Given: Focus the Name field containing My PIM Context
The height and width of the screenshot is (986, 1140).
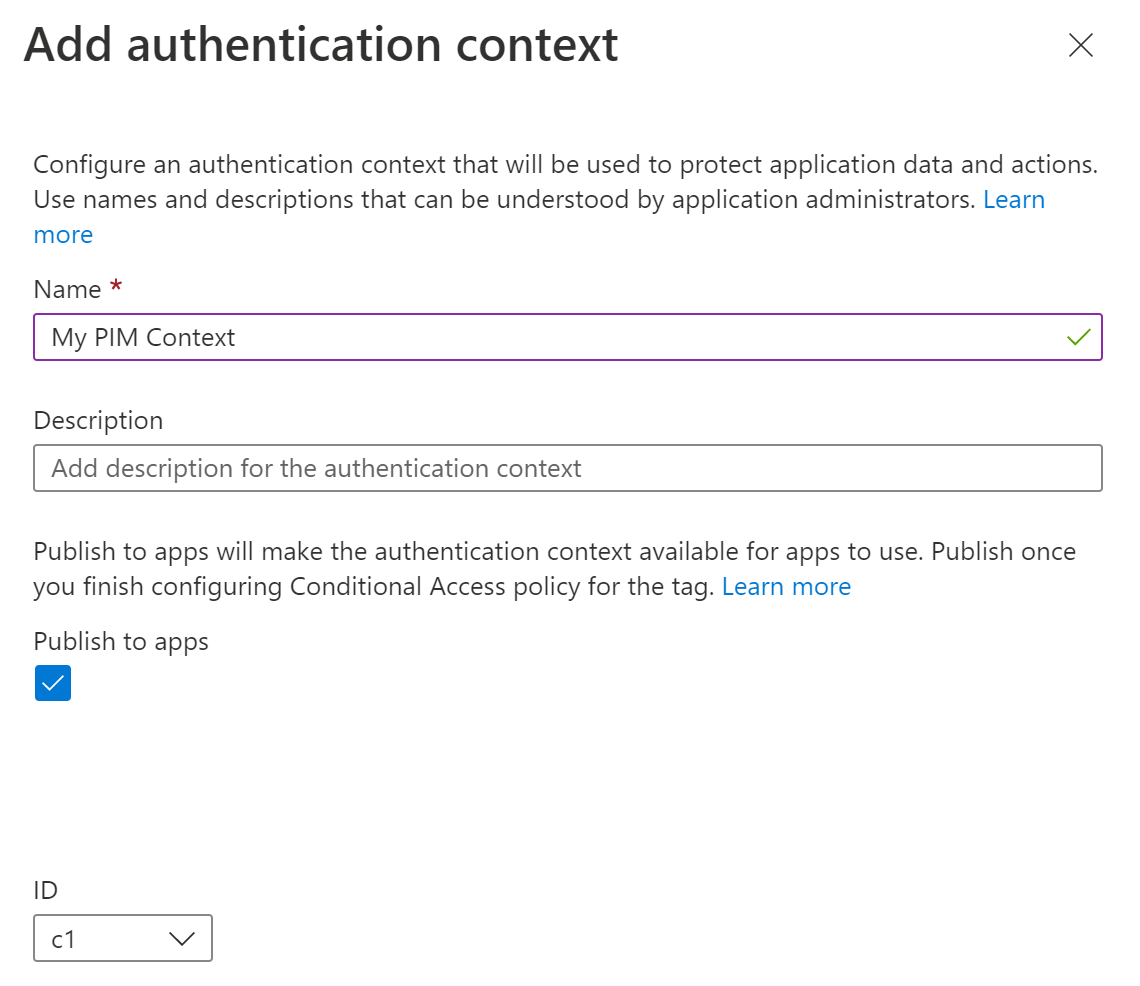Looking at the screenshot, I should 540,338.
